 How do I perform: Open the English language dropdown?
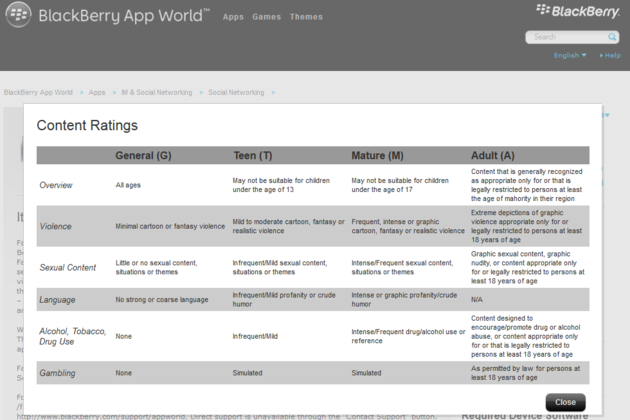[570, 55]
